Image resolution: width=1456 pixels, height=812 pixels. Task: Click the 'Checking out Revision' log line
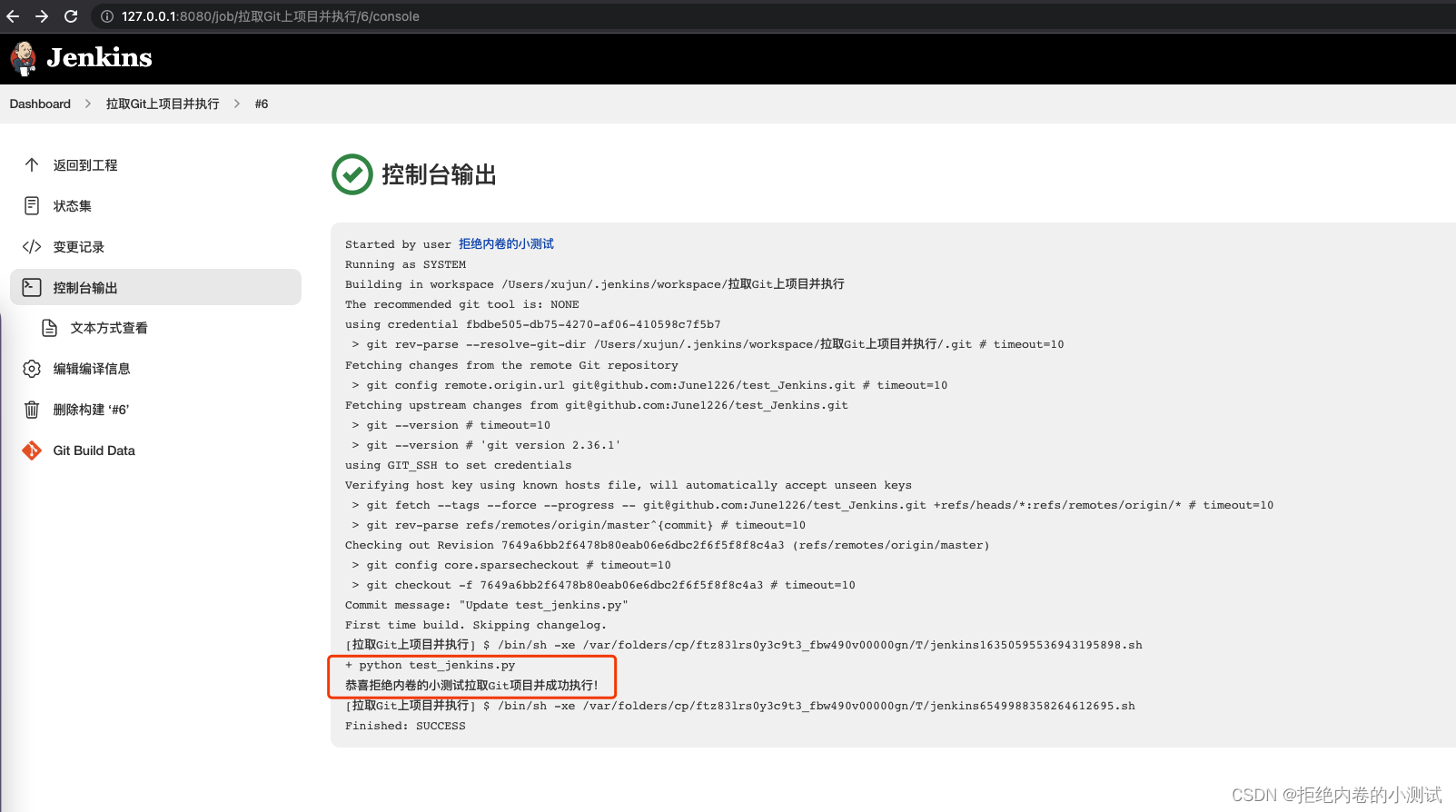667,545
